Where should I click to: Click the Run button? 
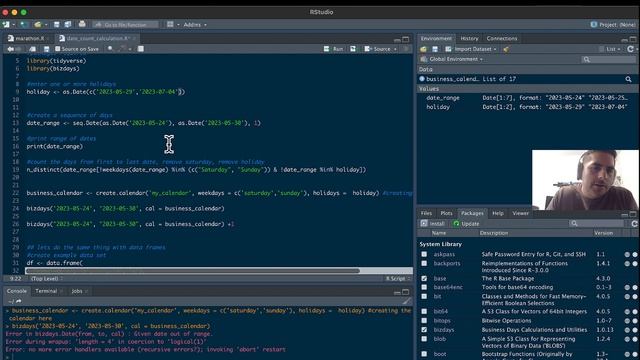pos(334,49)
